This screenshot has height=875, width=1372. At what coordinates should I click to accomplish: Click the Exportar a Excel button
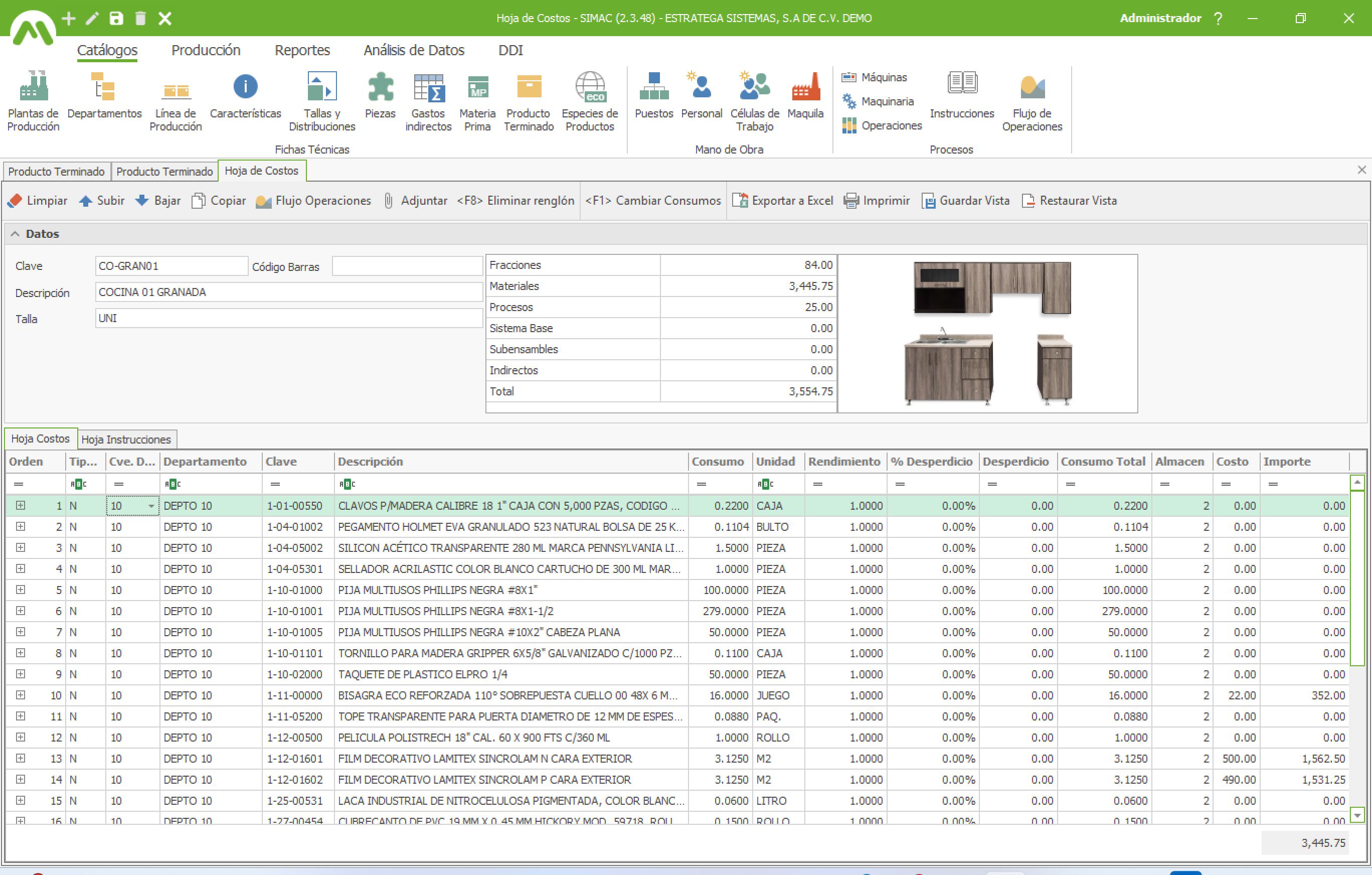tap(783, 201)
